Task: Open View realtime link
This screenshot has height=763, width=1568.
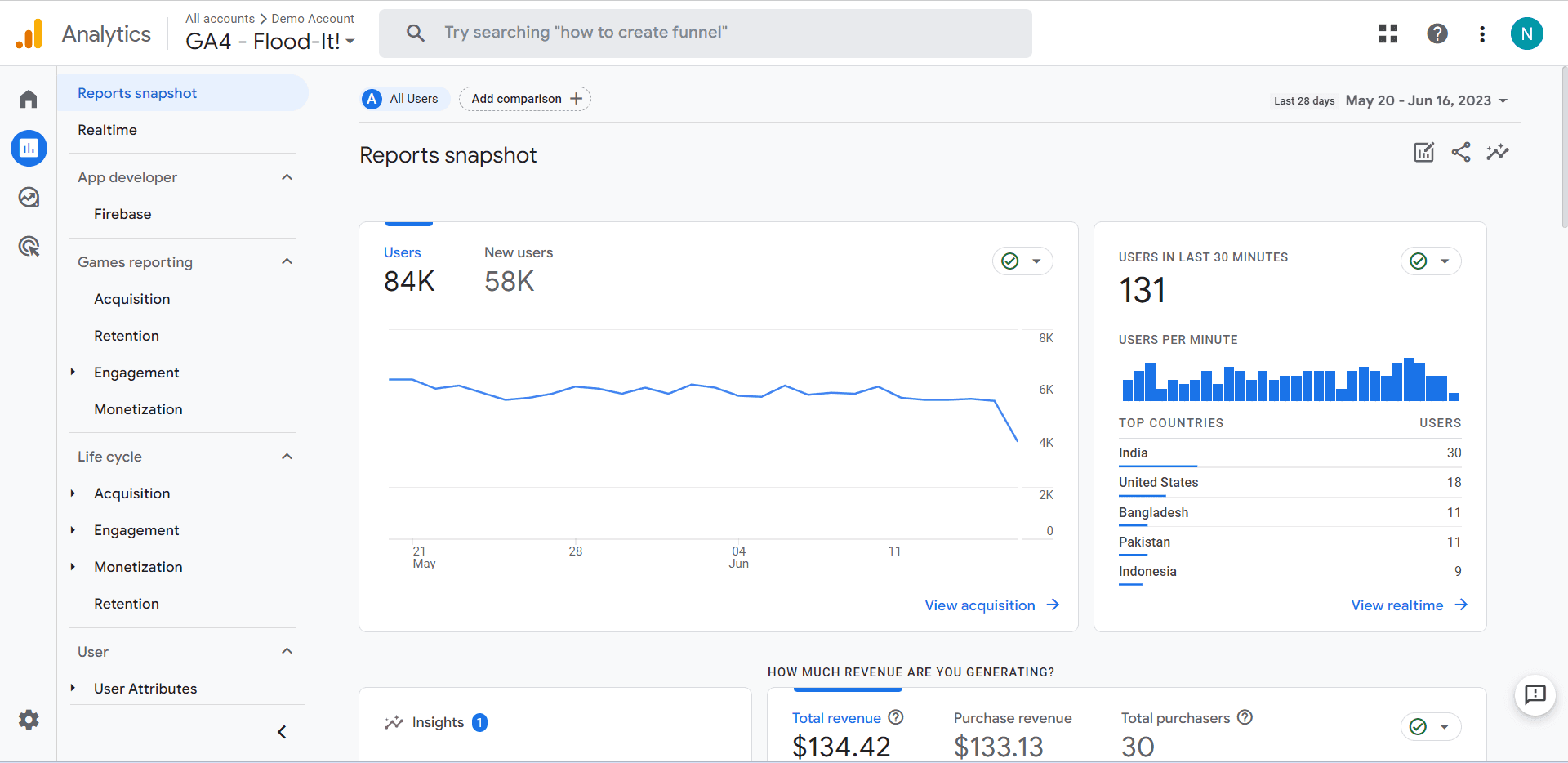Action: coord(1397,605)
